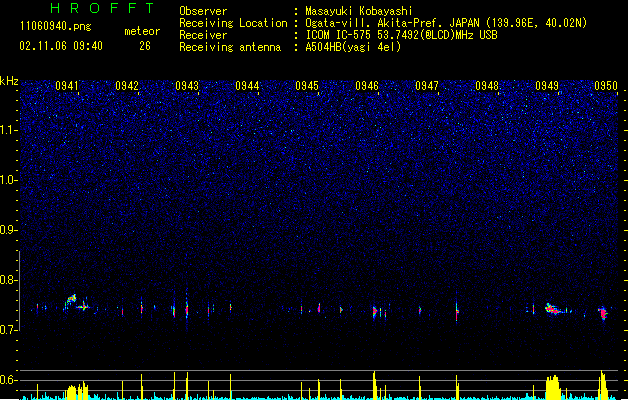The height and width of the screenshot is (400, 629).
Task: Click the green 'meteor' label
Action: (142, 31)
